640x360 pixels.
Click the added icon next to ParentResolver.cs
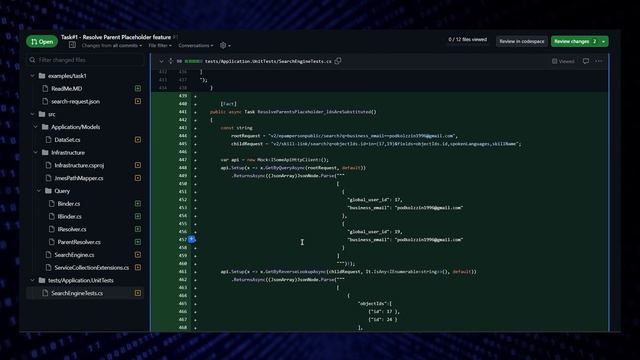tap(138, 242)
